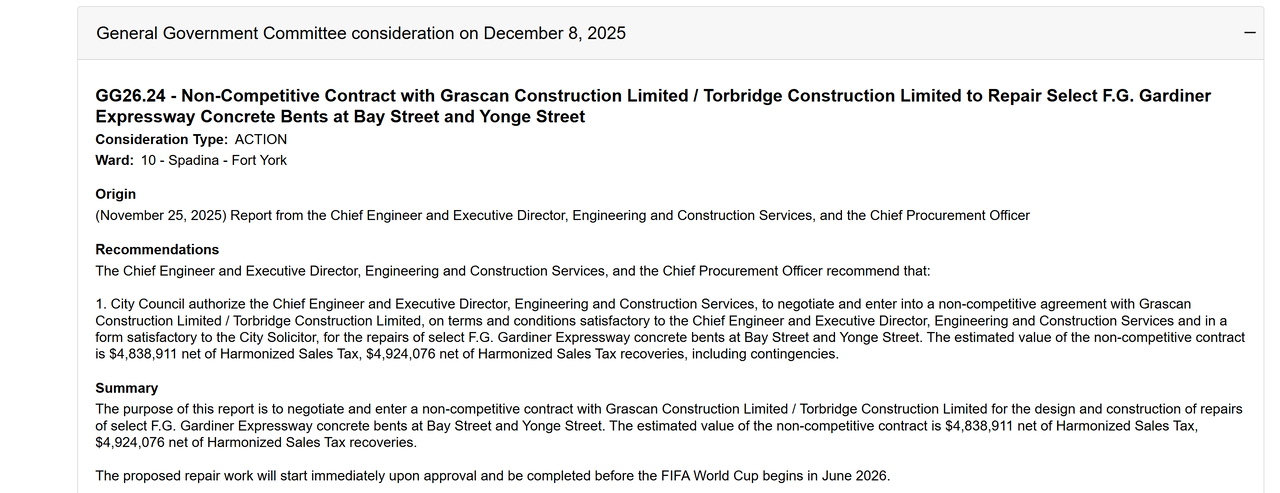The width and height of the screenshot is (1280, 493).
Task: Click recommendation 1 starting with City Council authorize
Action: pyautogui.click(x=670, y=329)
